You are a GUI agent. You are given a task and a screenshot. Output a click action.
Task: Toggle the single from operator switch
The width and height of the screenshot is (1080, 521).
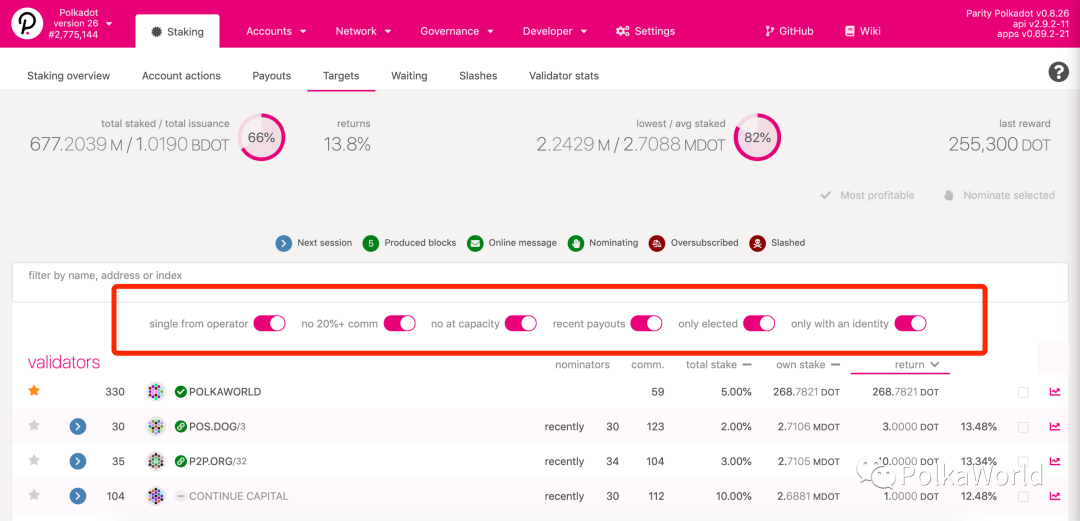pyautogui.click(x=269, y=324)
